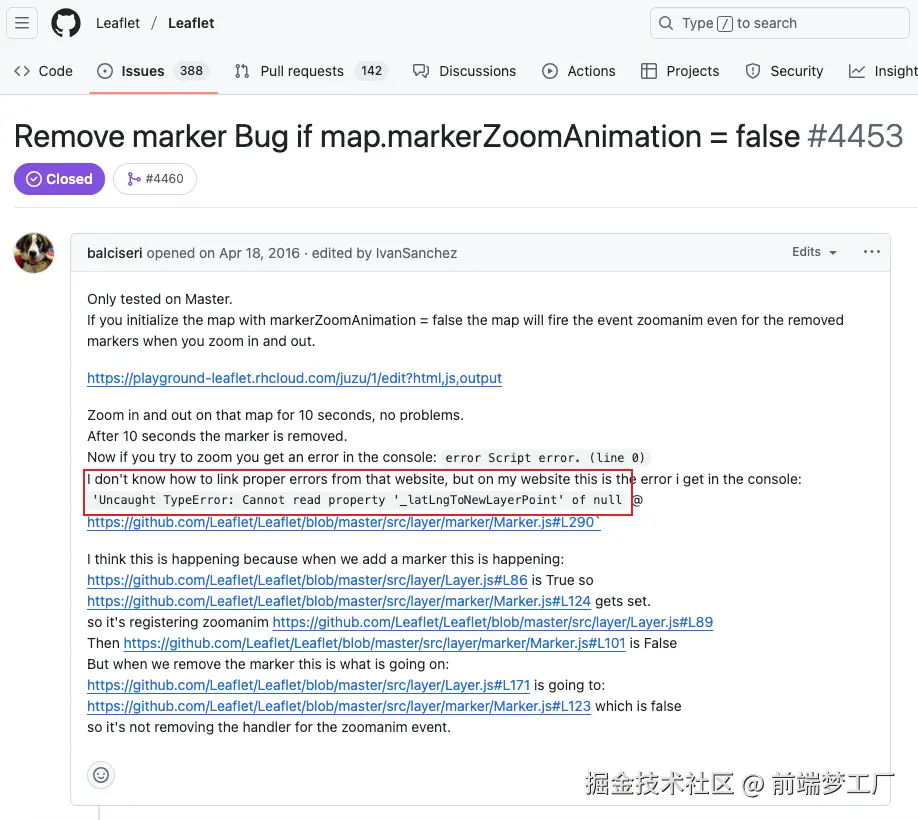This screenshot has width=918, height=820.
Task: Focus the Type to search field
Action: pyautogui.click(x=779, y=23)
